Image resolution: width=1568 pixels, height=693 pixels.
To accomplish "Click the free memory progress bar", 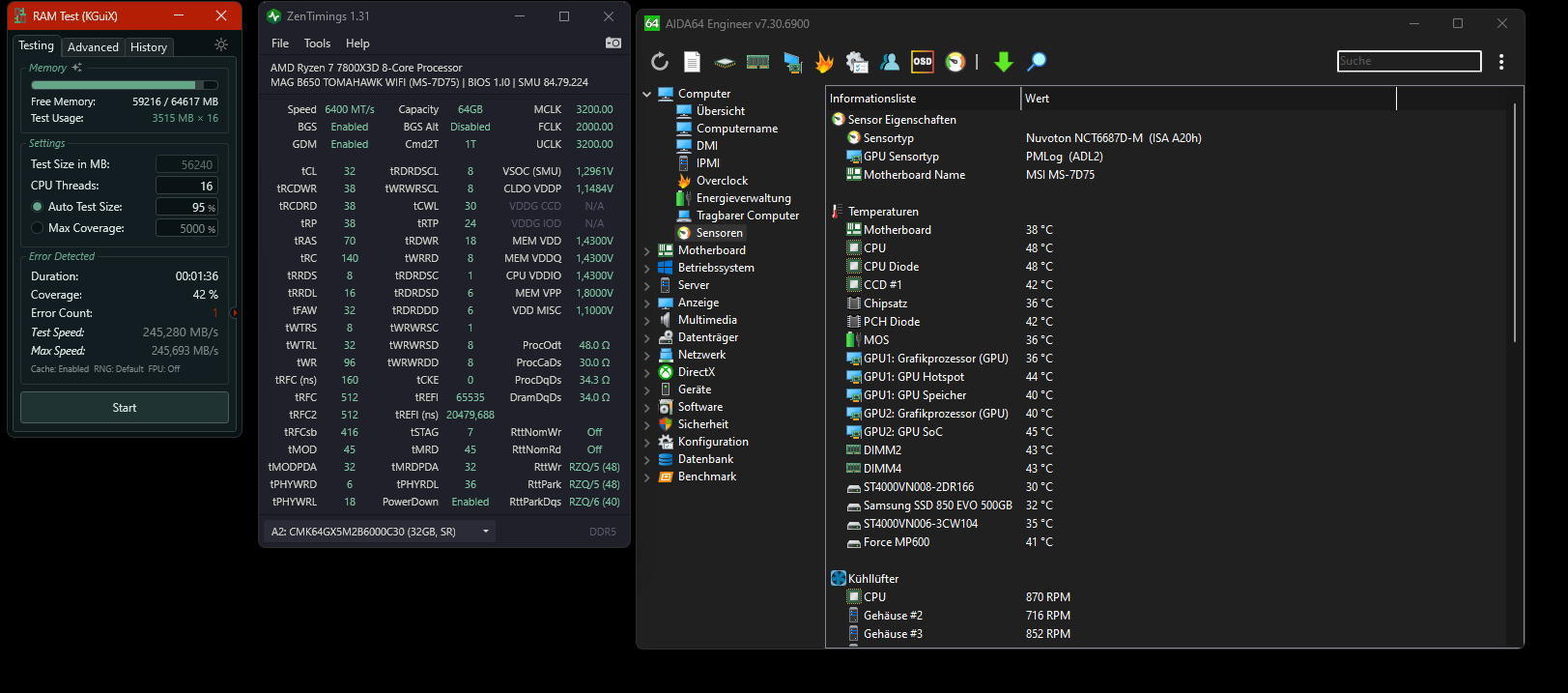I will pos(125,85).
